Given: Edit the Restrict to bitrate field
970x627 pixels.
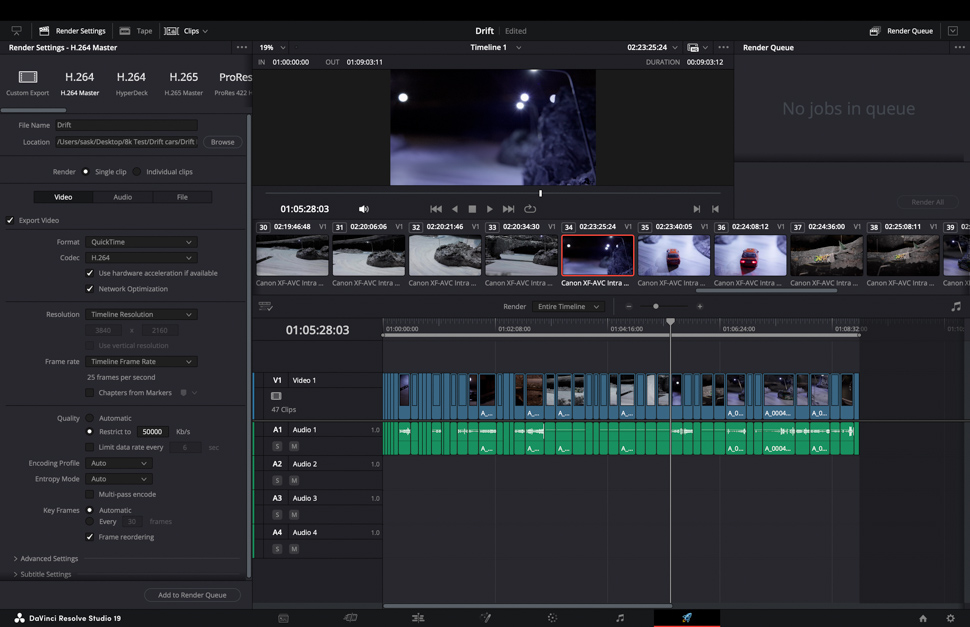Looking at the screenshot, I should point(153,432).
